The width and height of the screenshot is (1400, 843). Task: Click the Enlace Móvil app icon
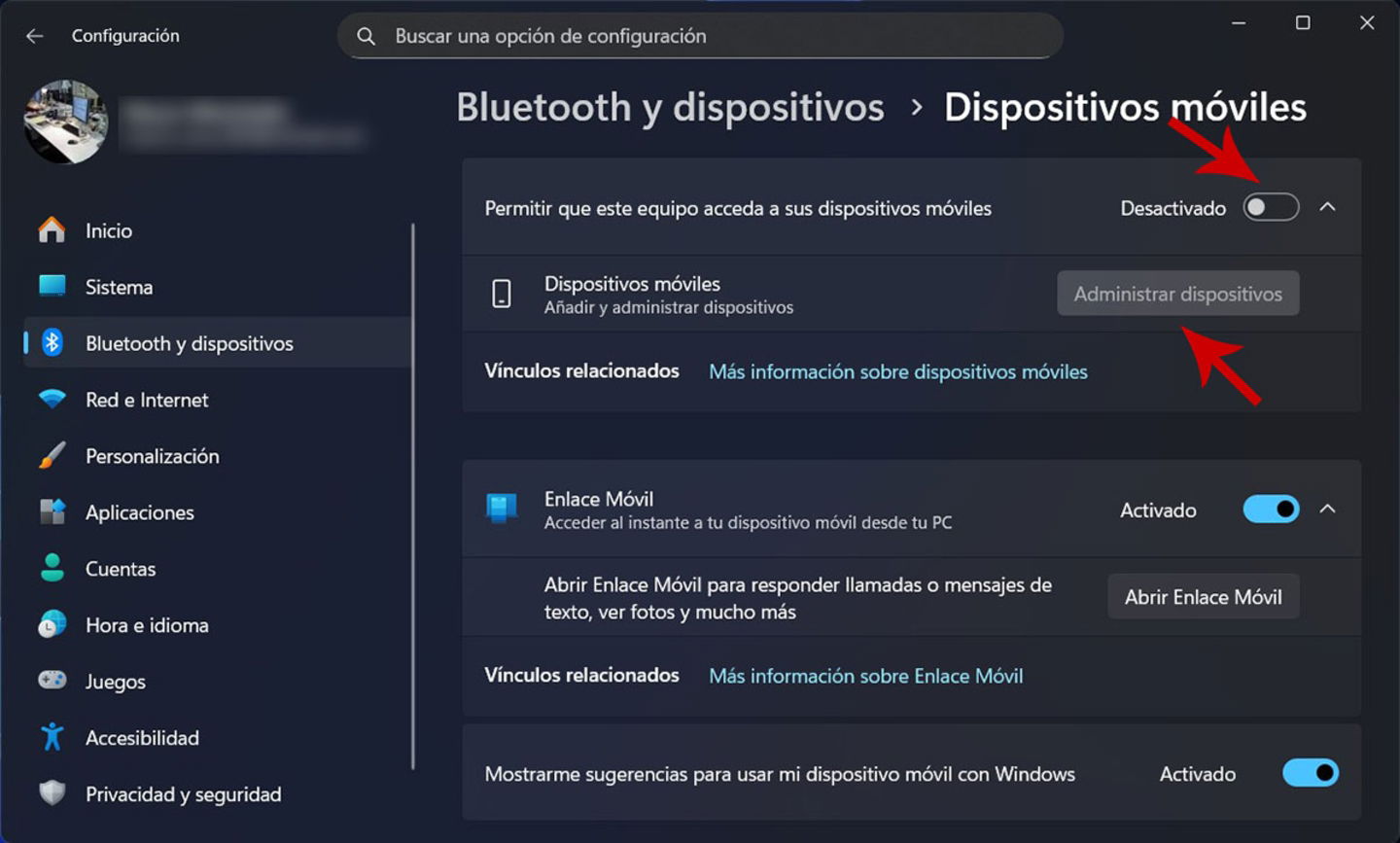pos(502,508)
